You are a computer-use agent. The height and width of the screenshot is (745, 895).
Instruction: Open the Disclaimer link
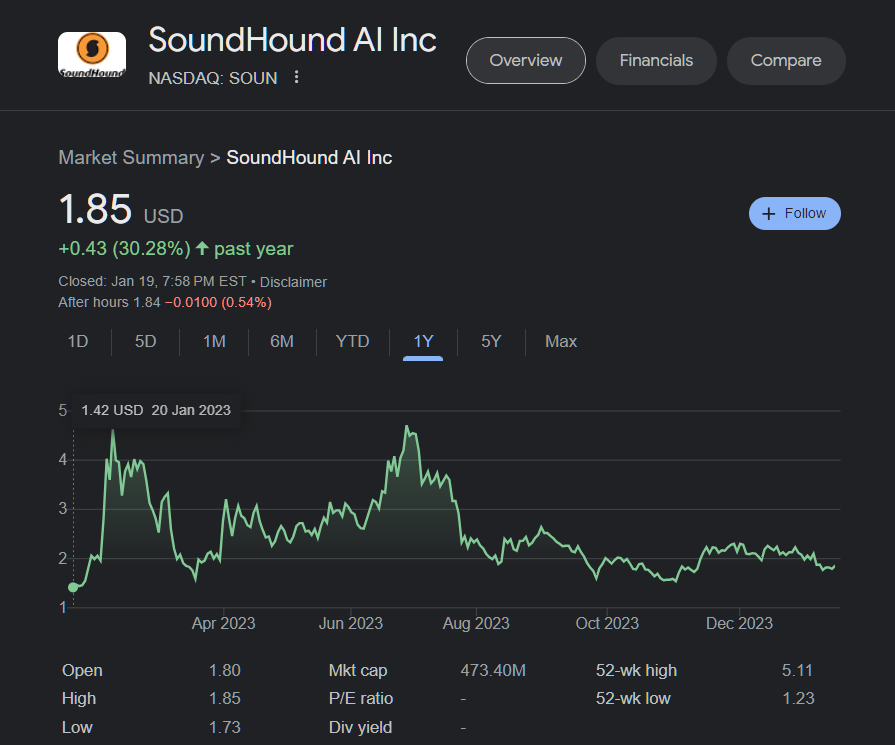[293, 282]
